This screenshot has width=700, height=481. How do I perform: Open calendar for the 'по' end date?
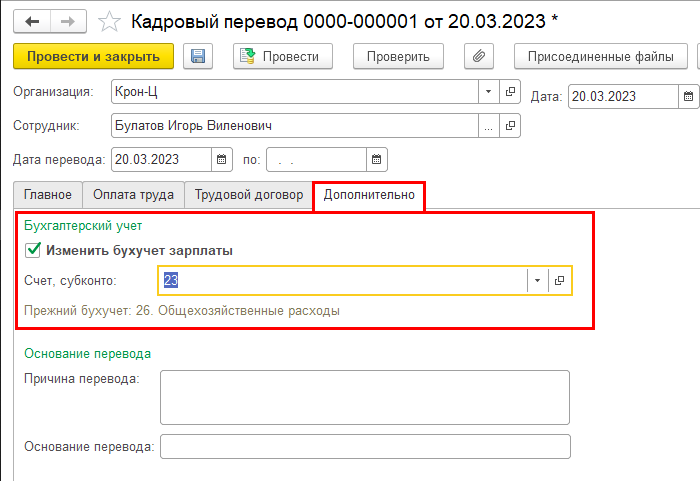point(376,159)
